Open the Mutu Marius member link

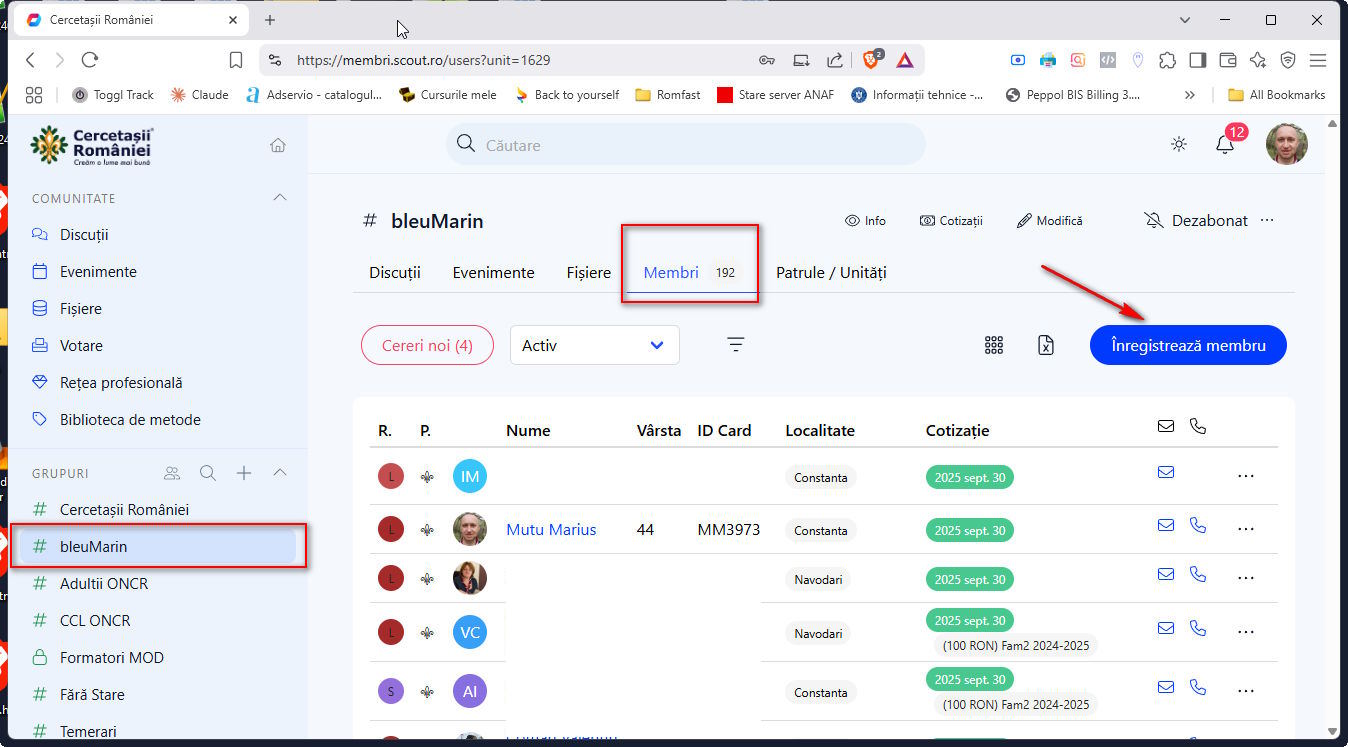click(x=551, y=530)
